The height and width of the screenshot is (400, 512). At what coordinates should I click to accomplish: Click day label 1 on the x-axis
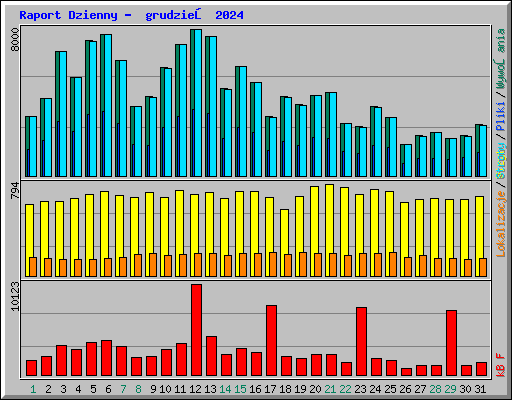click(33, 389)
